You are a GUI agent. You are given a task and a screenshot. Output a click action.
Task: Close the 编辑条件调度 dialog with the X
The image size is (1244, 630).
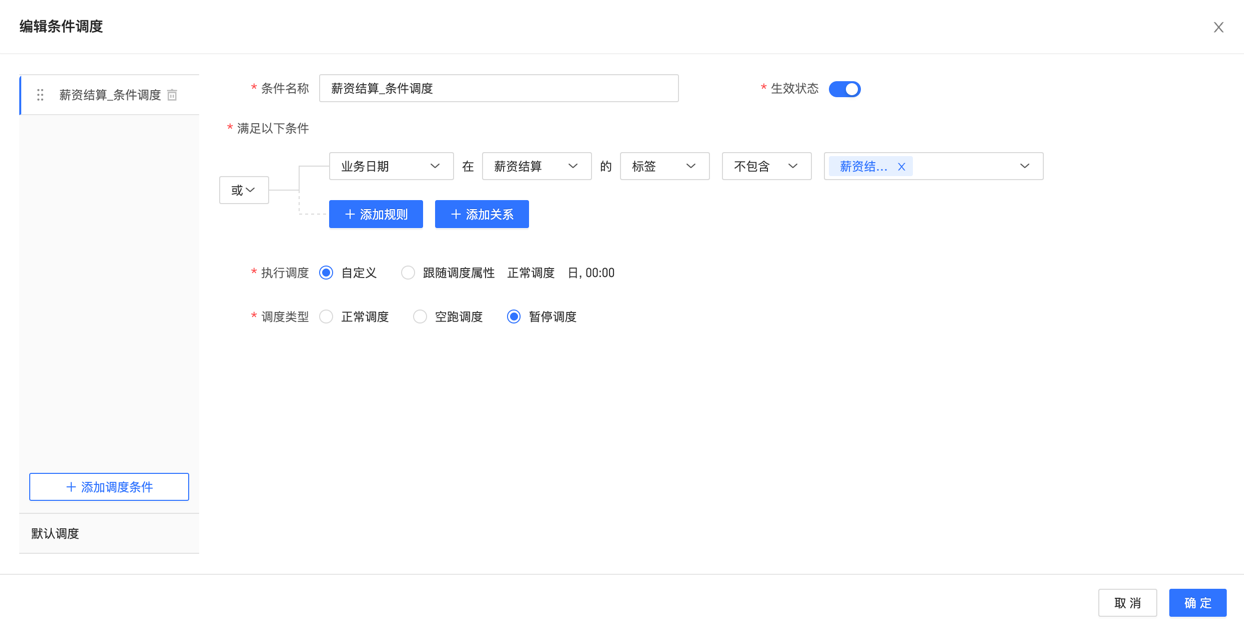coord(1218,27)
